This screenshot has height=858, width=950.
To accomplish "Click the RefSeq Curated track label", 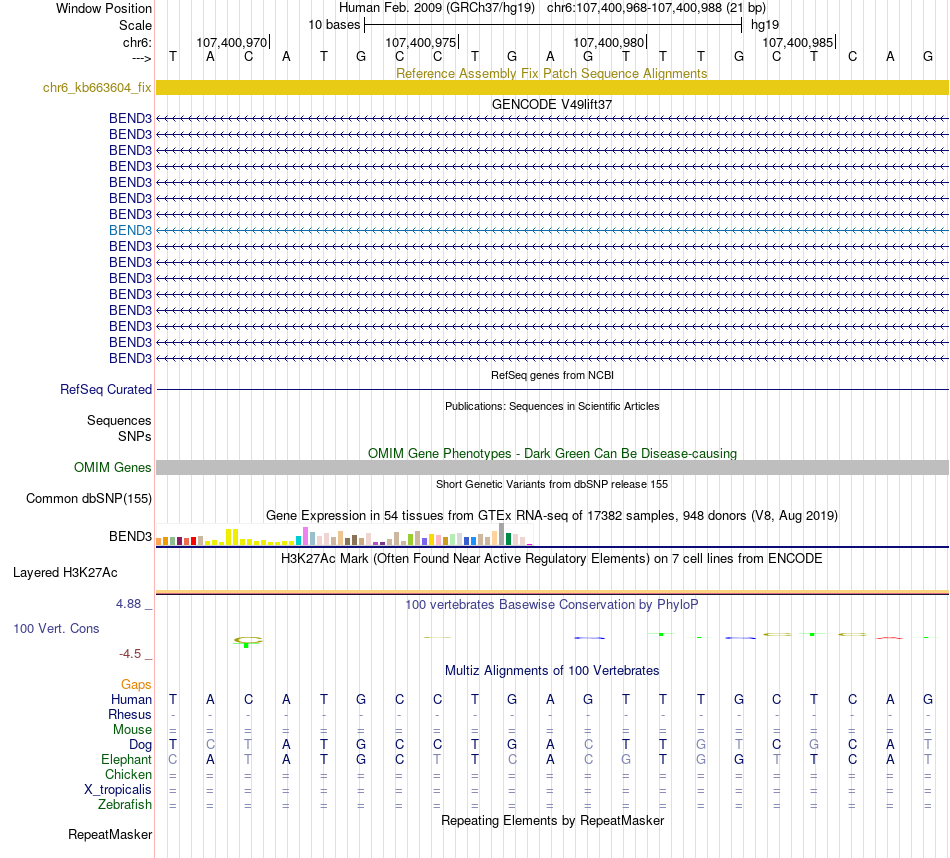I will pyautogui.click(x=106, y=390).
